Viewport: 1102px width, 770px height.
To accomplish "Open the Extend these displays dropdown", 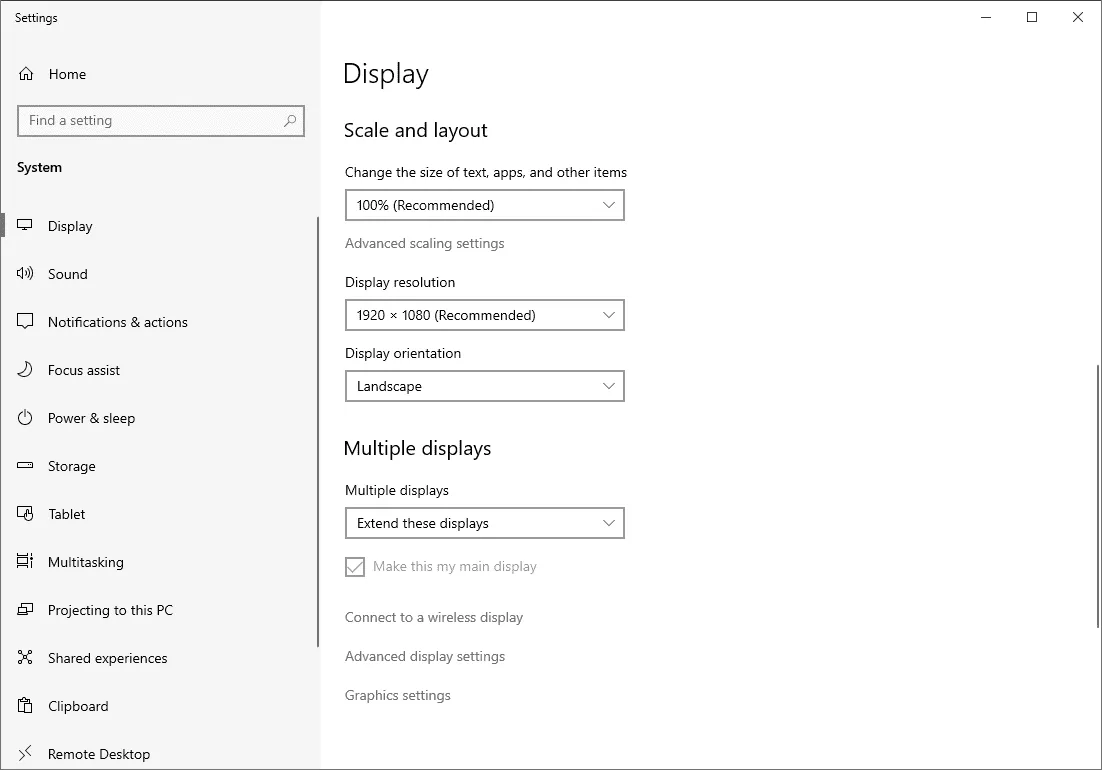I will pos(484,523).
